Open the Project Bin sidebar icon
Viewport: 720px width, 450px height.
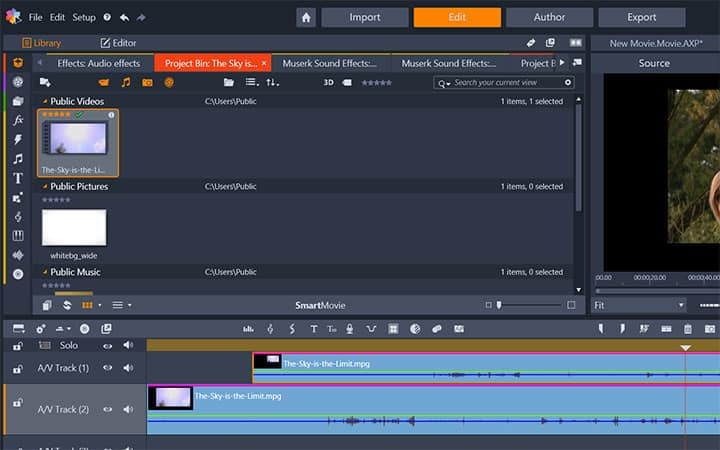(18, 62)
